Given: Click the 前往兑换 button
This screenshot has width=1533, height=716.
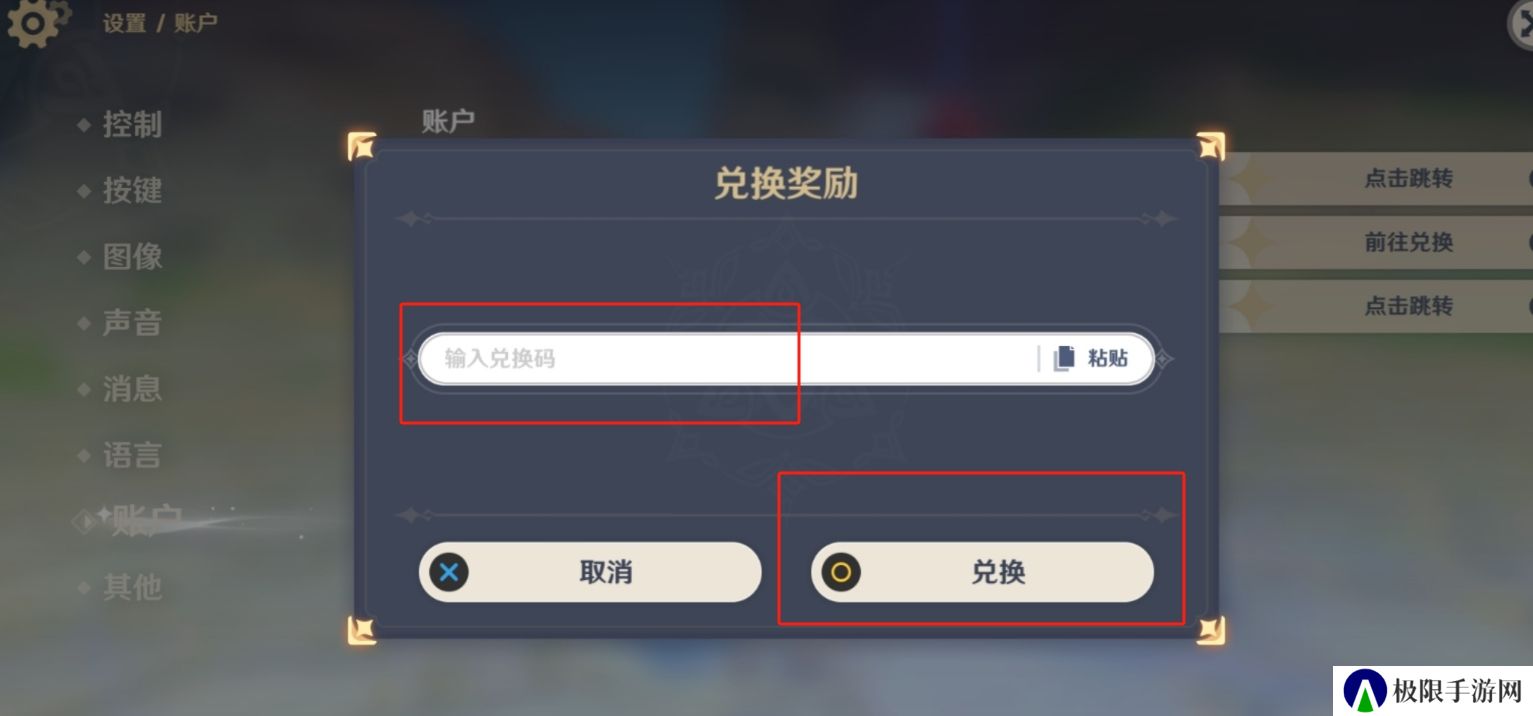Looking at the screenshot, I should click(1408, 242).
